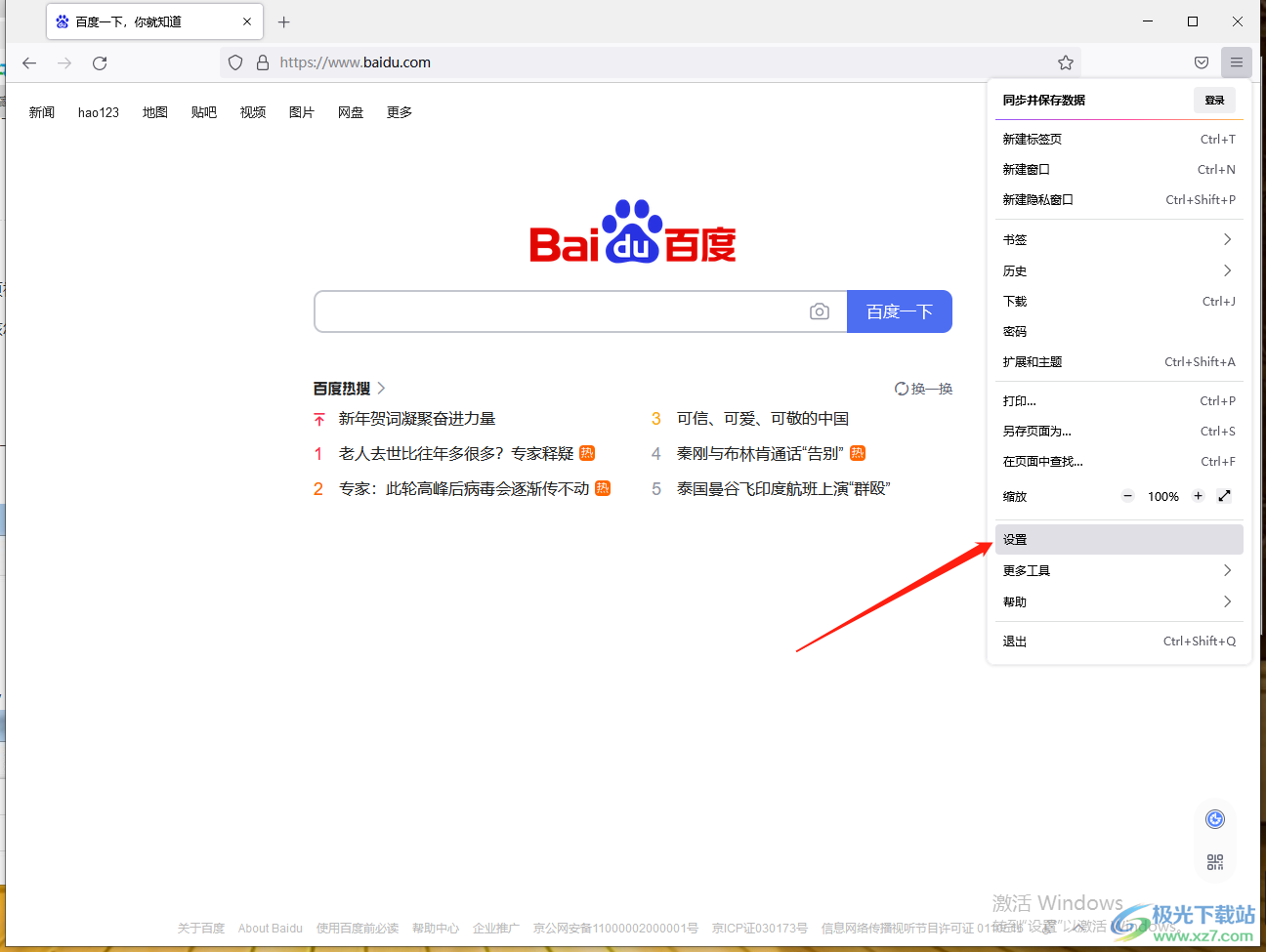This screenshot has height=952, width=1266.
Task: Open hot topic 老人去世比往年多很多
Action: click(x=456, y=454)
